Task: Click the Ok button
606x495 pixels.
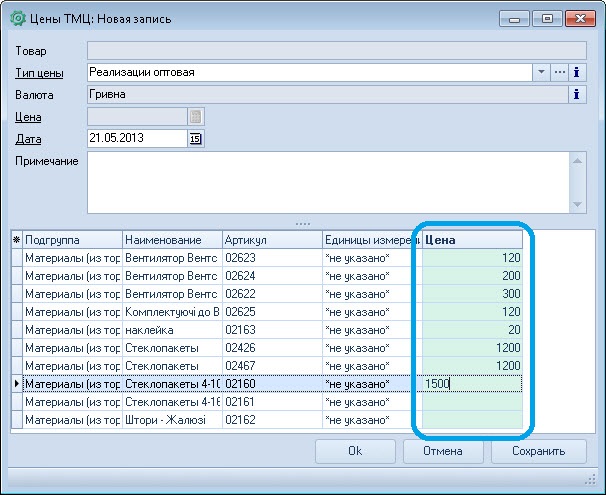Action: pos(355,451)
